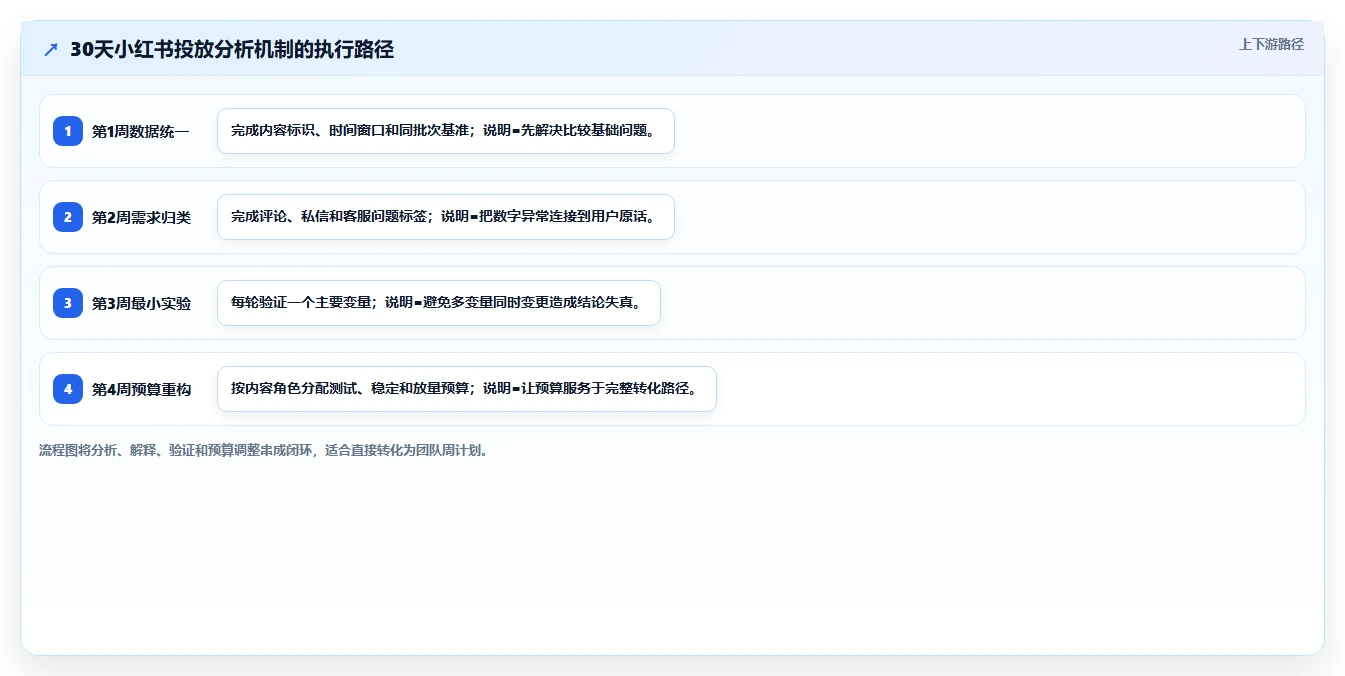Screen dimensions: 1345x676
Task: Click the 第2周需求归类 label
Action: click(x=141, y=217)
